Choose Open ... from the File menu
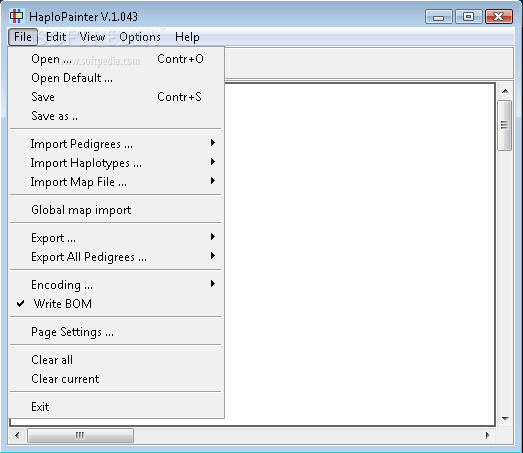523x453 pixels. point(117,59)
